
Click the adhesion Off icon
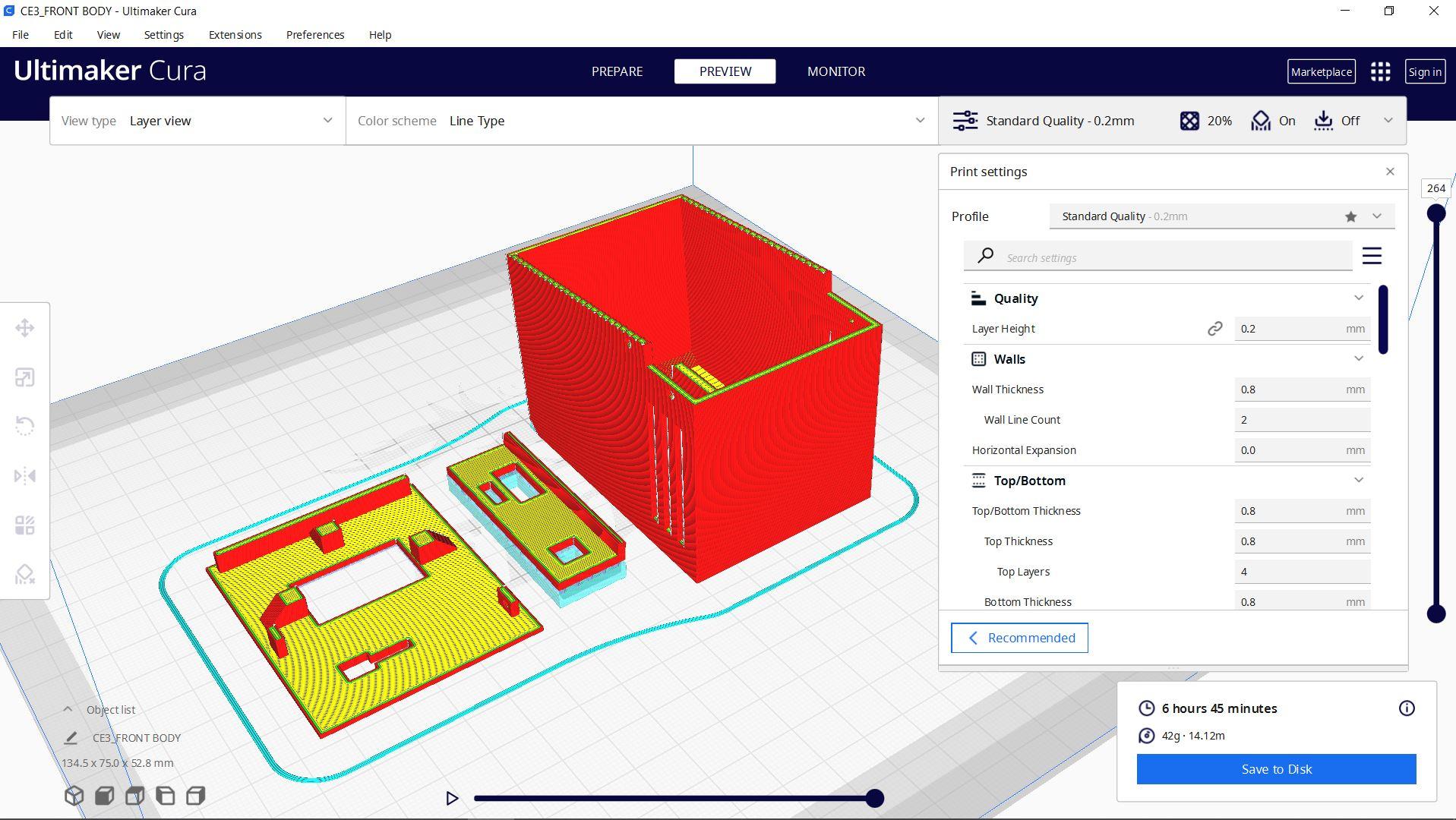1323,121
